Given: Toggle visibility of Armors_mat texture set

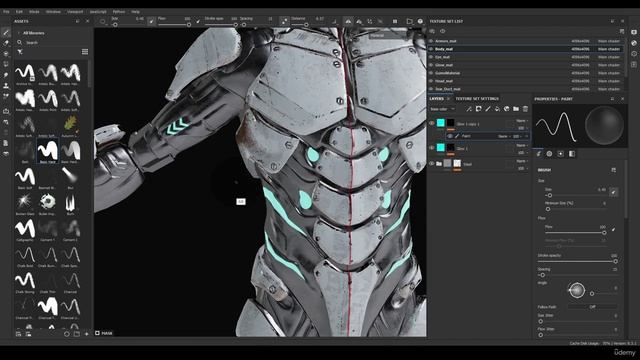Looking at the screenshot, I should click(x=431, y=41).
